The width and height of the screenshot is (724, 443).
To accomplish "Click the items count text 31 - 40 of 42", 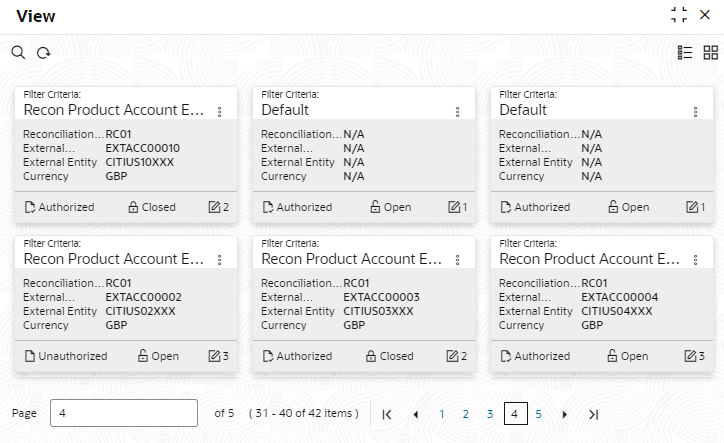I will [304, 413].
